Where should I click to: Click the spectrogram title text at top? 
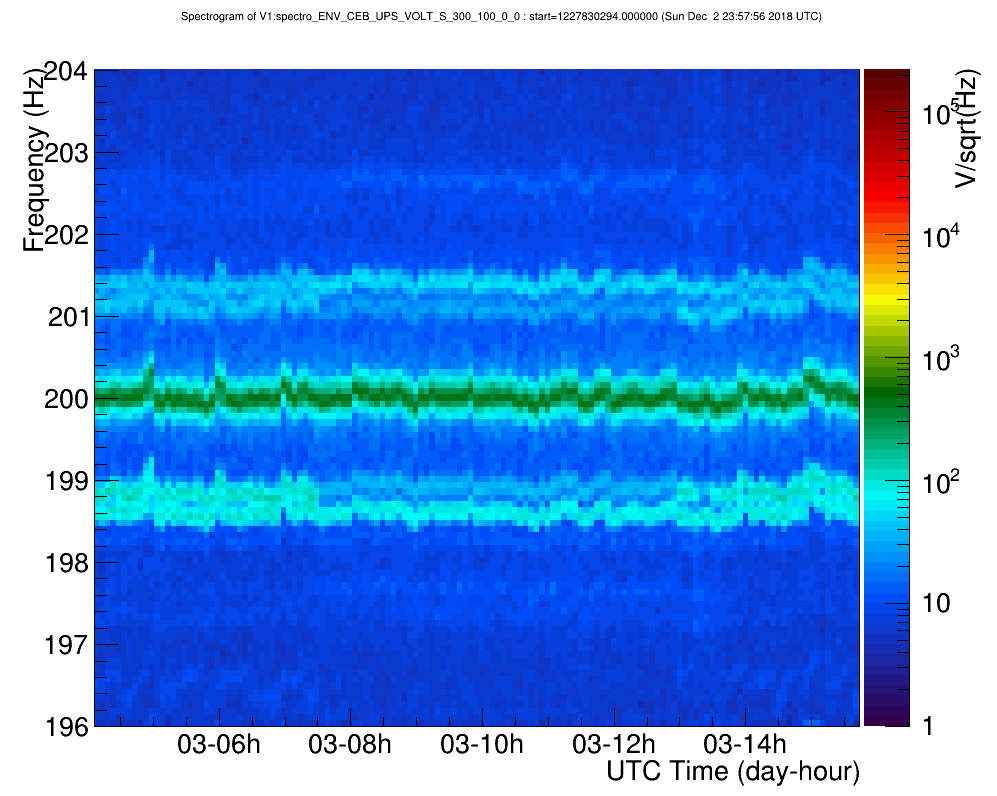(x=501, y=17)
